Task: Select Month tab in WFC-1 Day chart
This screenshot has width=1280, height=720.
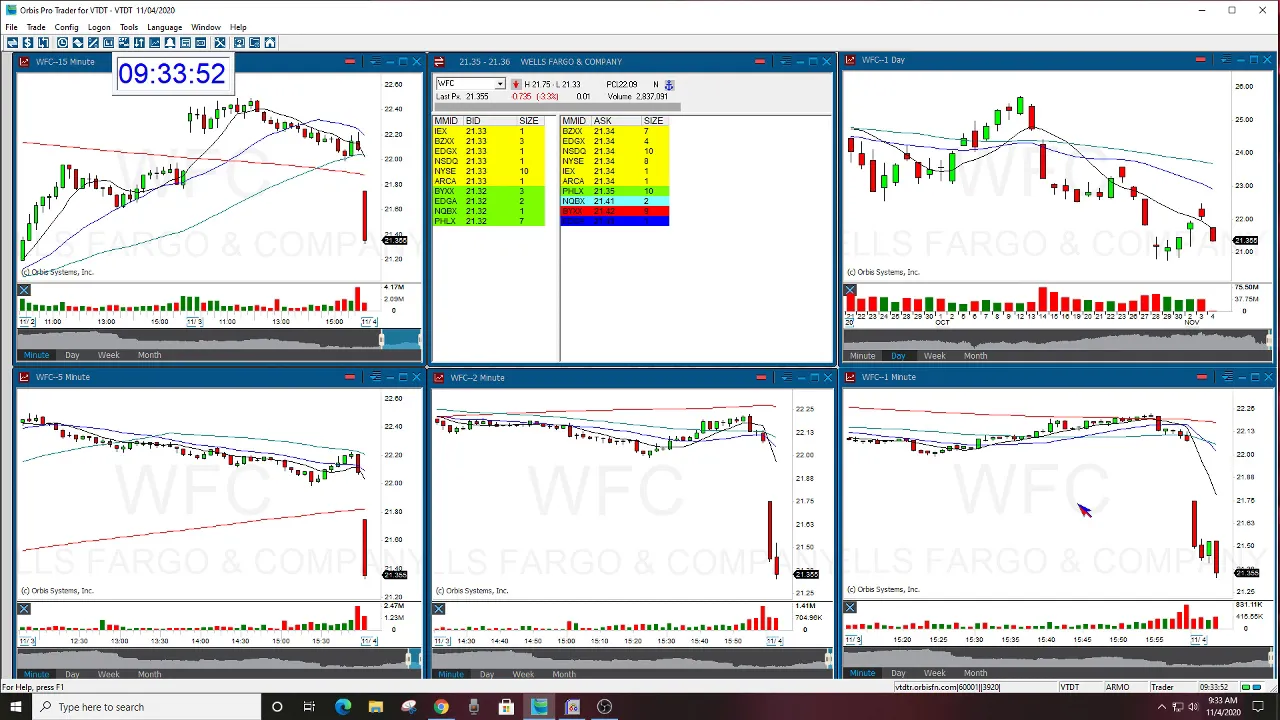Action: (x=975, y=356)
